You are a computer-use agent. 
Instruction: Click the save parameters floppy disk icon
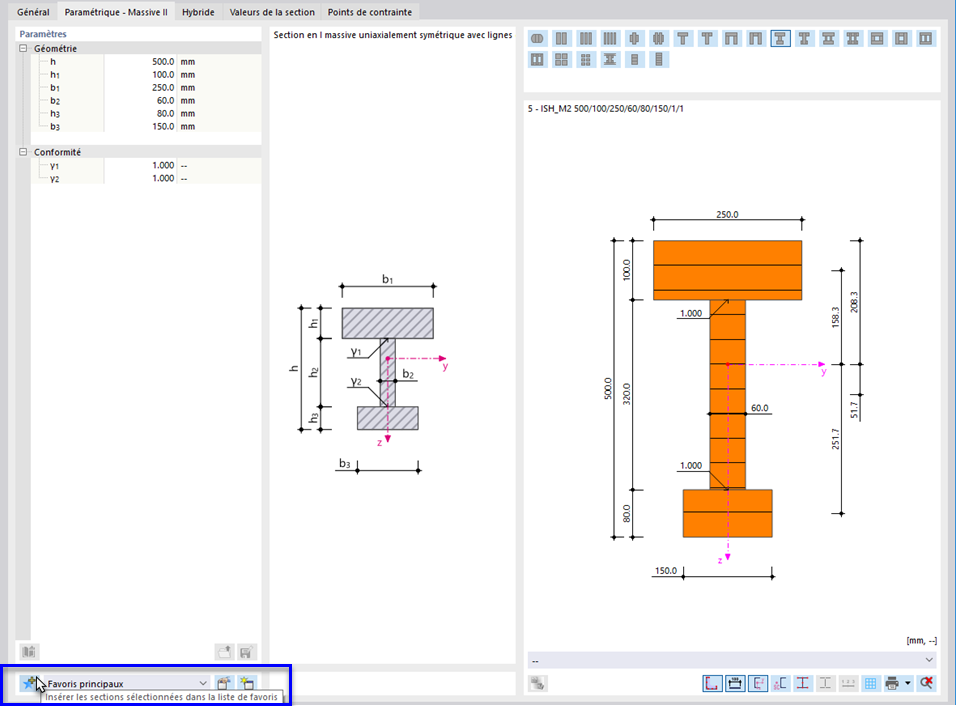pyautogui.click(x=246, y=652)
